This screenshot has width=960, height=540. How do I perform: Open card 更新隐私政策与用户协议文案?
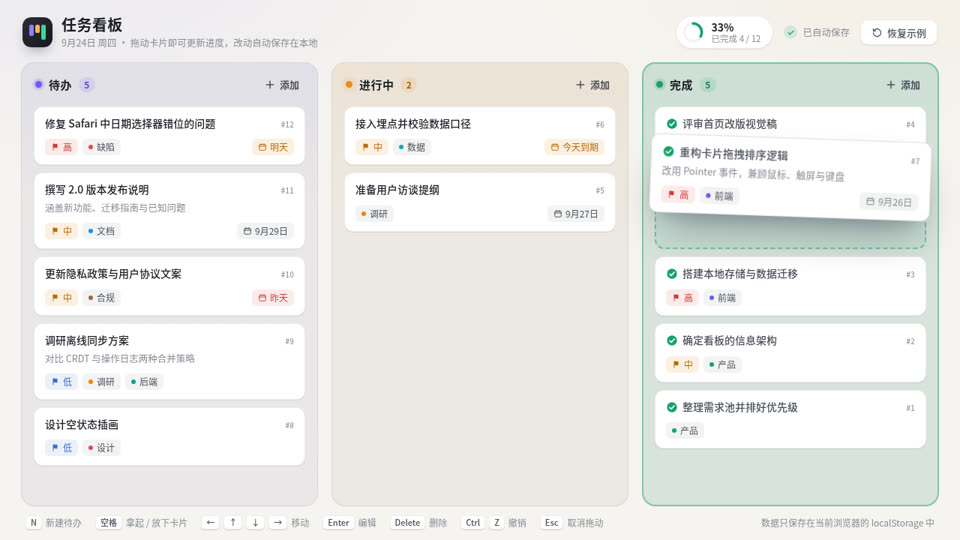pyautogui.click(x=170, y=286)
